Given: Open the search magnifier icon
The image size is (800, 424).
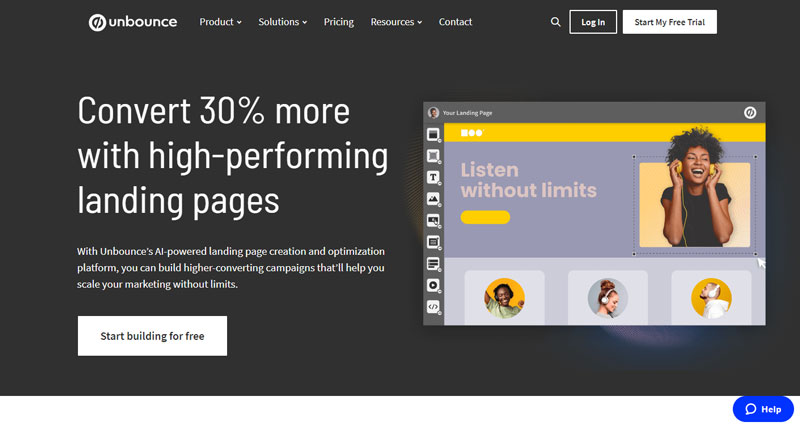Looking at the screenshot, I should [556, 22].
